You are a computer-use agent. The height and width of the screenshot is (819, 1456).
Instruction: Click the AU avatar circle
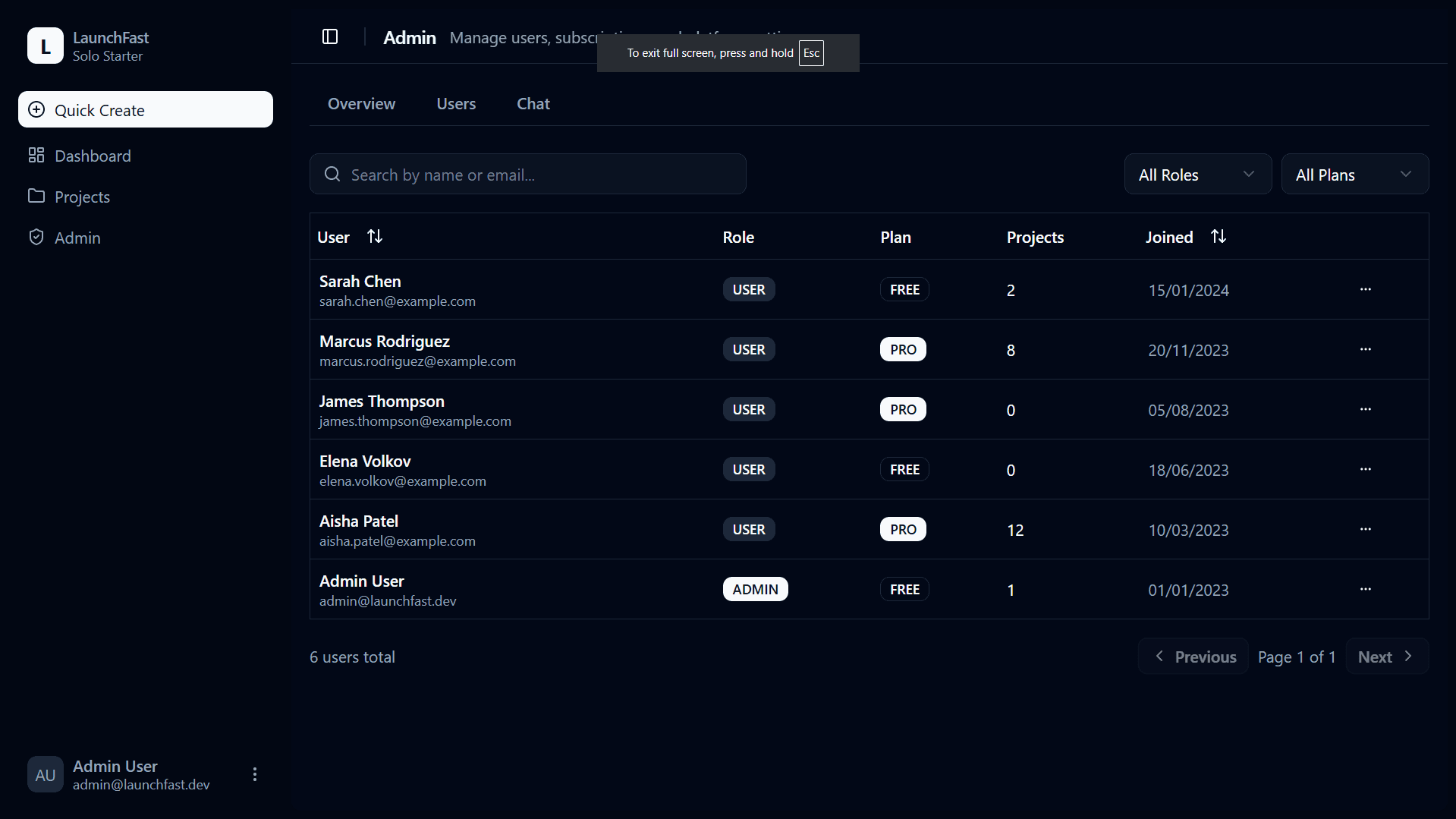point(45,774)
